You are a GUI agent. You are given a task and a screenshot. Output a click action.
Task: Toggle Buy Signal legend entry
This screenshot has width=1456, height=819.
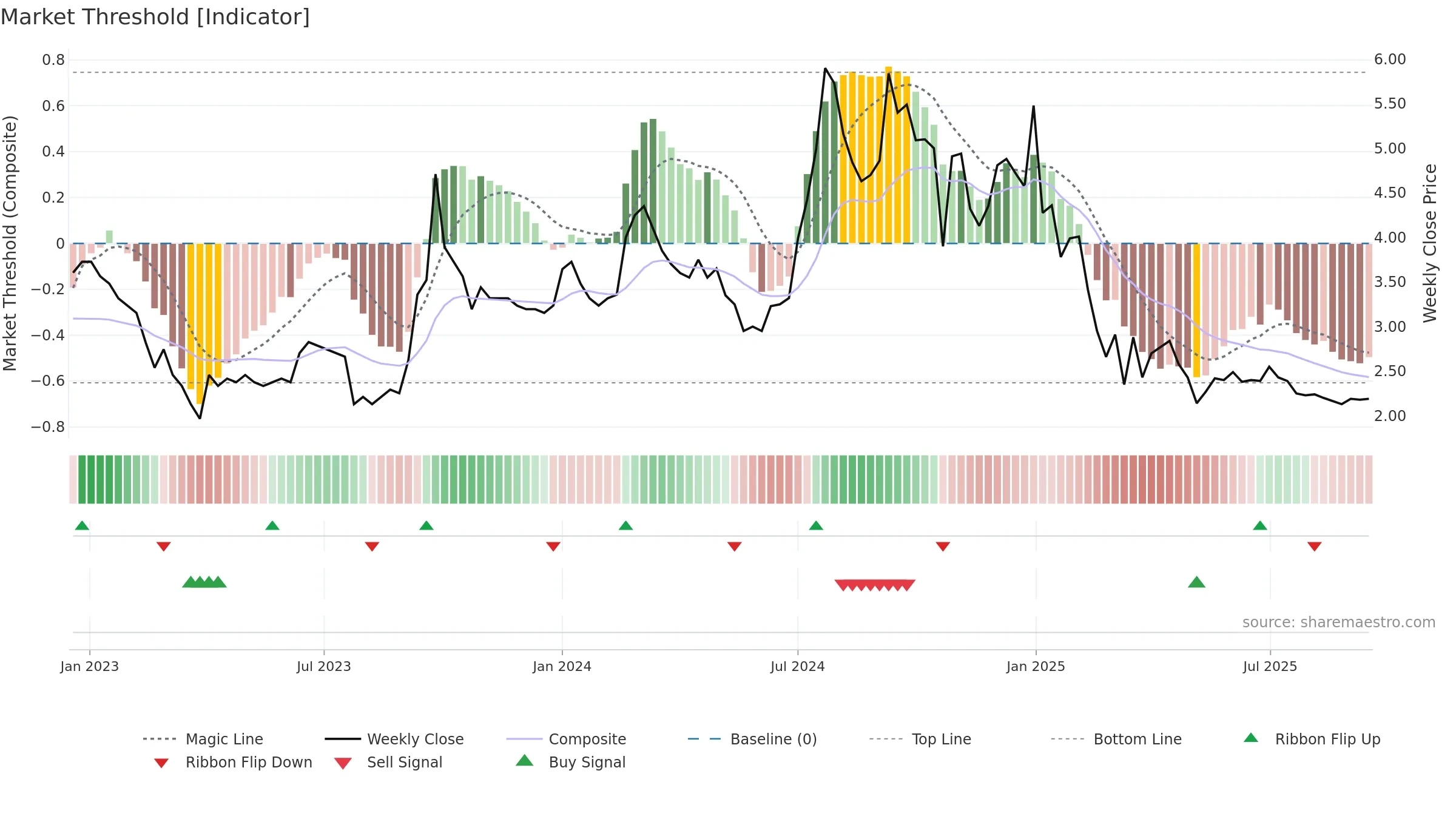click(570, 762)
